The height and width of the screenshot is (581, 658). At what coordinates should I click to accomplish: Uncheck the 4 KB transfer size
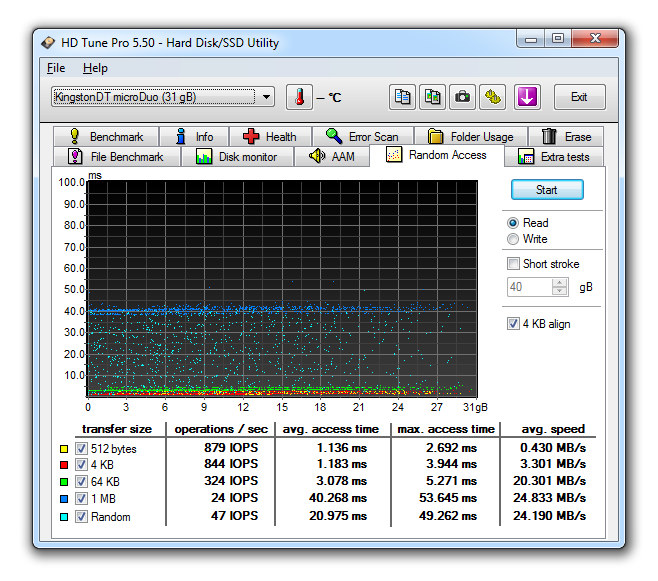pos(81,464)
